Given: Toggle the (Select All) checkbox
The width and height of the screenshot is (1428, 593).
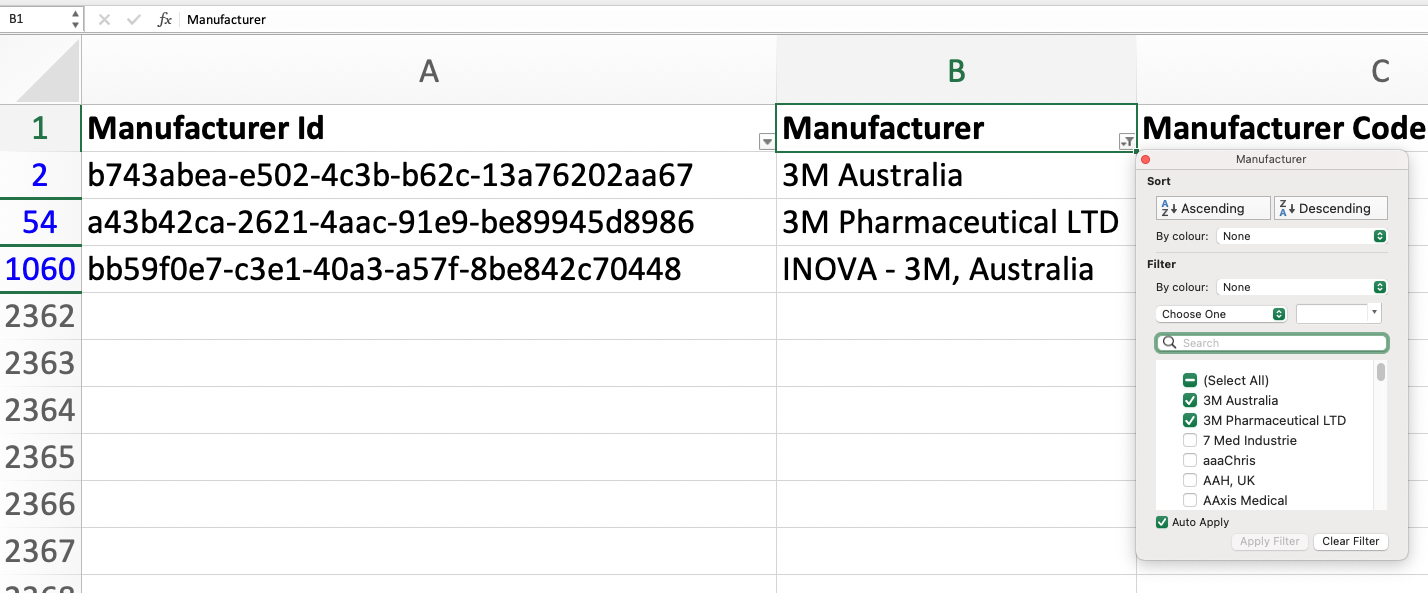Looking at the screenshot, I should 1190,380.
